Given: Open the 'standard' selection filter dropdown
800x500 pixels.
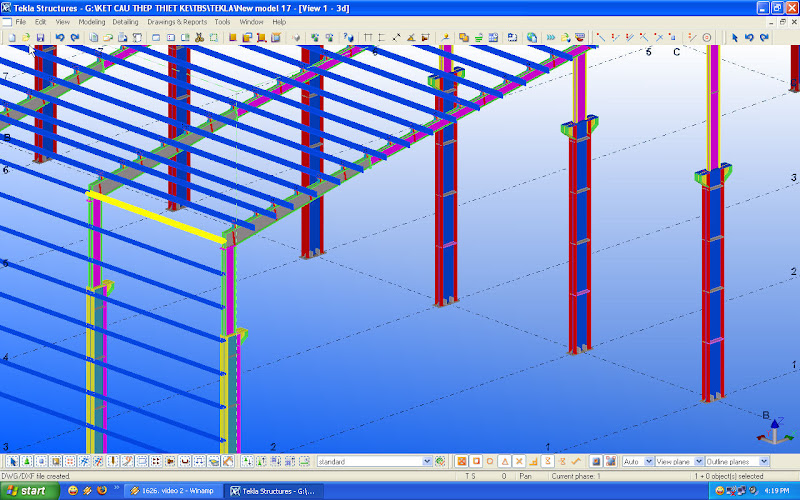Looking at the screenshot, I should (x=426, y=461).
